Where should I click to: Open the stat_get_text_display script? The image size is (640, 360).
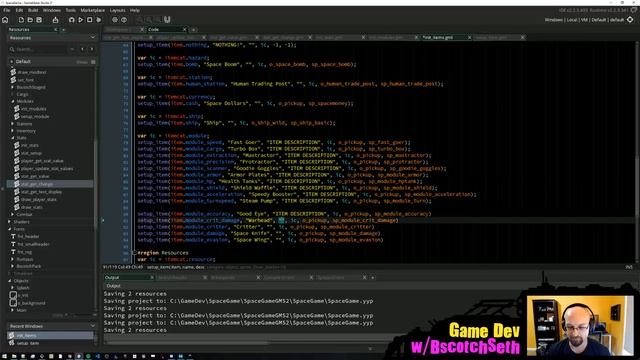point(41,192)
